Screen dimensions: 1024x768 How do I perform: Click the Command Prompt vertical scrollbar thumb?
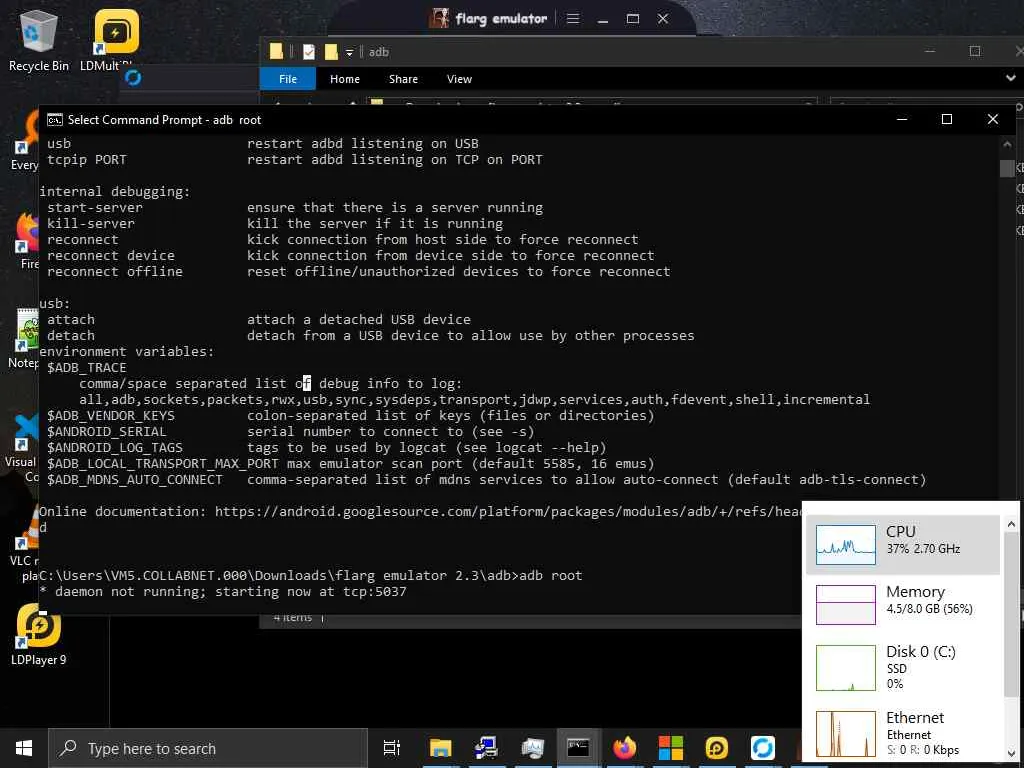pyautogui.click(x=1006, y=168)
